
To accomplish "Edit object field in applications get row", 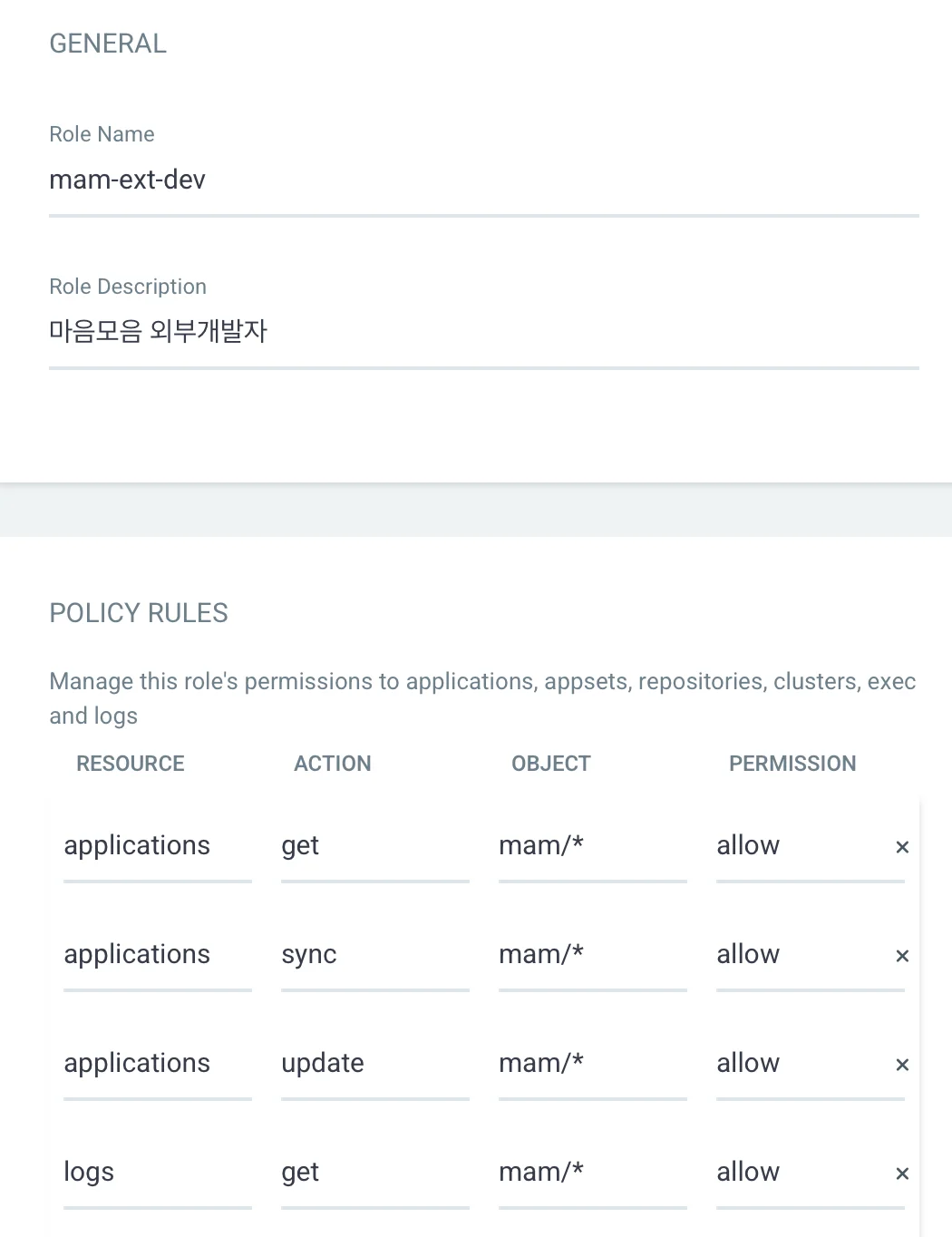I will 592,845.
